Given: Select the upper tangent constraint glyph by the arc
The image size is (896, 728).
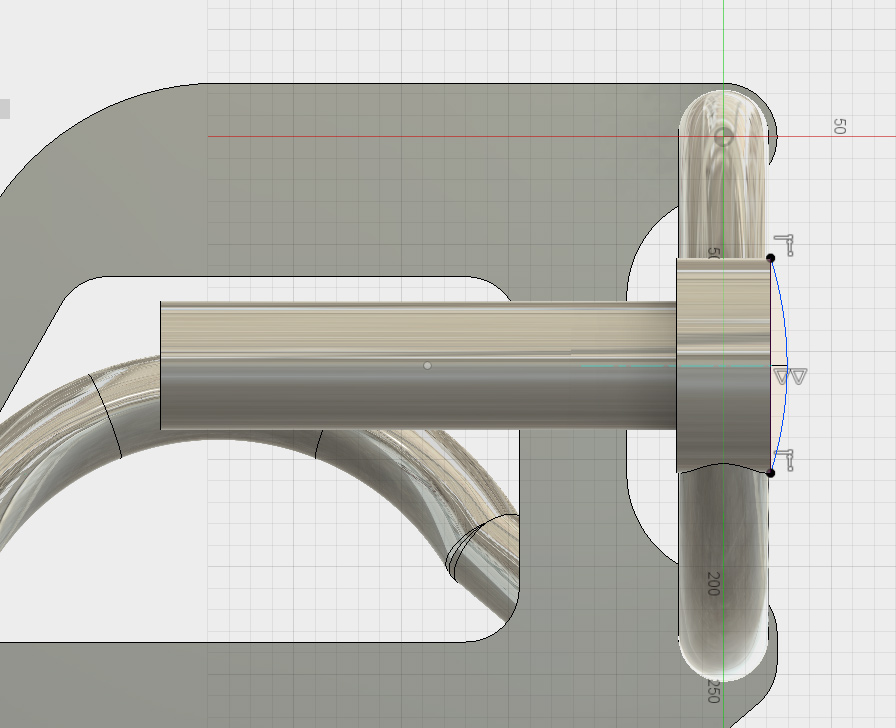Looking at the screenshot, I should [785, 244].
